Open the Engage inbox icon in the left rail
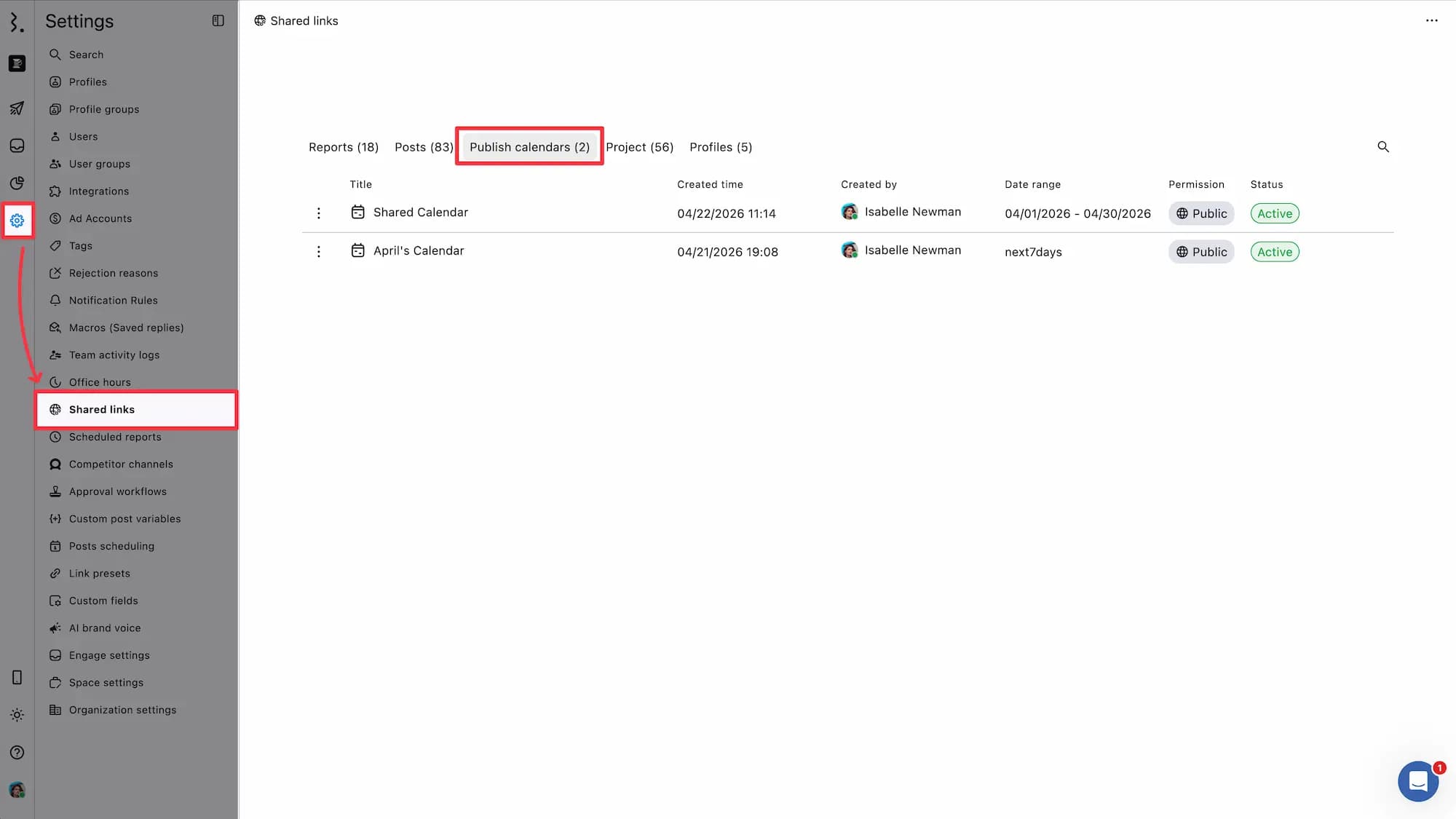Viewport: 1456px width, 819px height. pyautogui.click(x=17, y=145)
